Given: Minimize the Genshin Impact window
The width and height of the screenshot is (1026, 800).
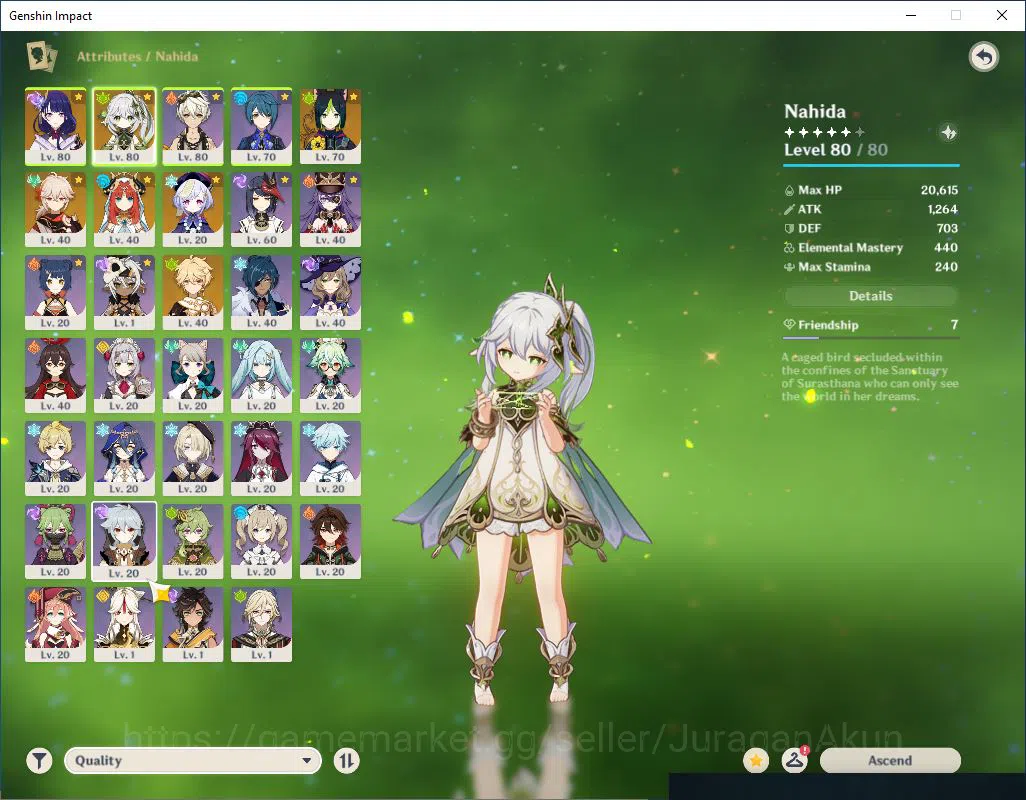Looking at the screenshot, I should click(911, 15).
